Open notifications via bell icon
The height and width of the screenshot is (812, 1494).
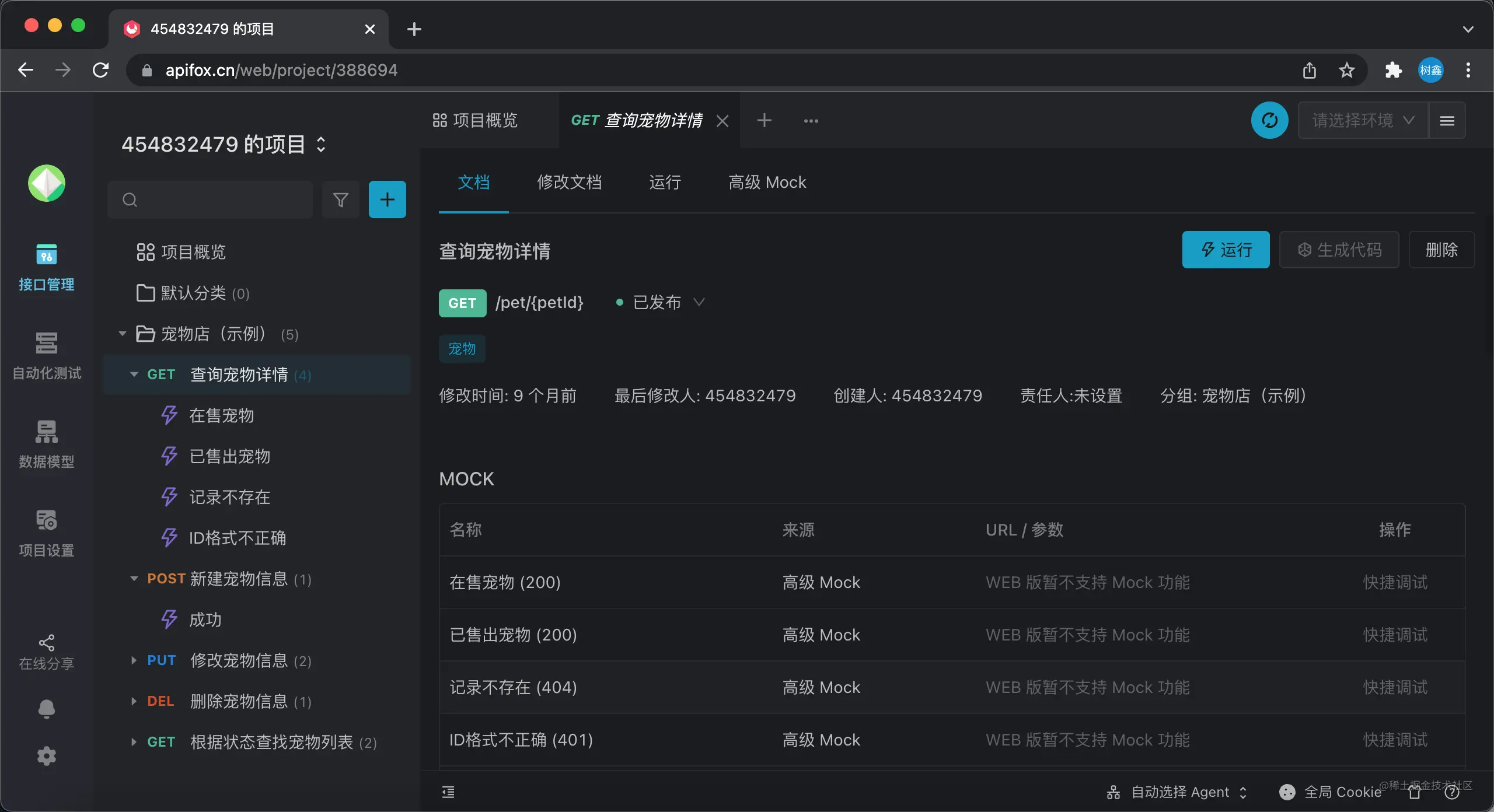pyautogui.click(x=46, y=708)
